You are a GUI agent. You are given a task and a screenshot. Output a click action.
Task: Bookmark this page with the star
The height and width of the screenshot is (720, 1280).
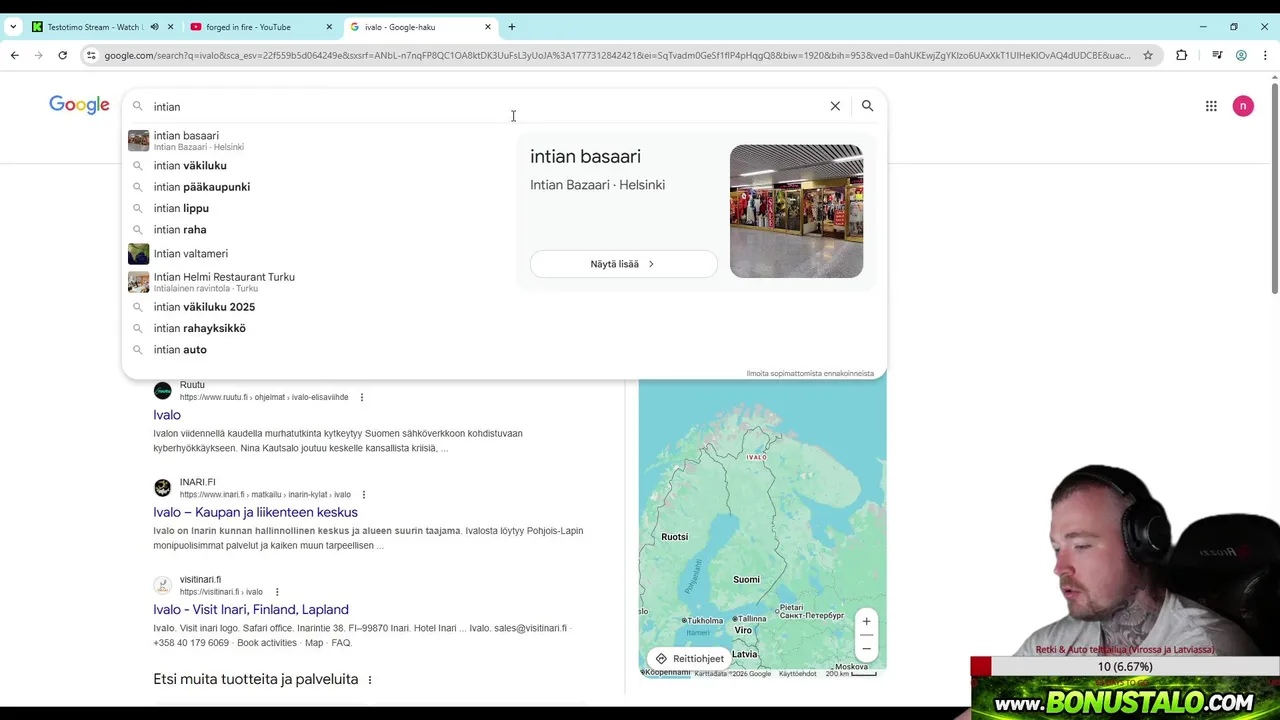click(1148, 55)
